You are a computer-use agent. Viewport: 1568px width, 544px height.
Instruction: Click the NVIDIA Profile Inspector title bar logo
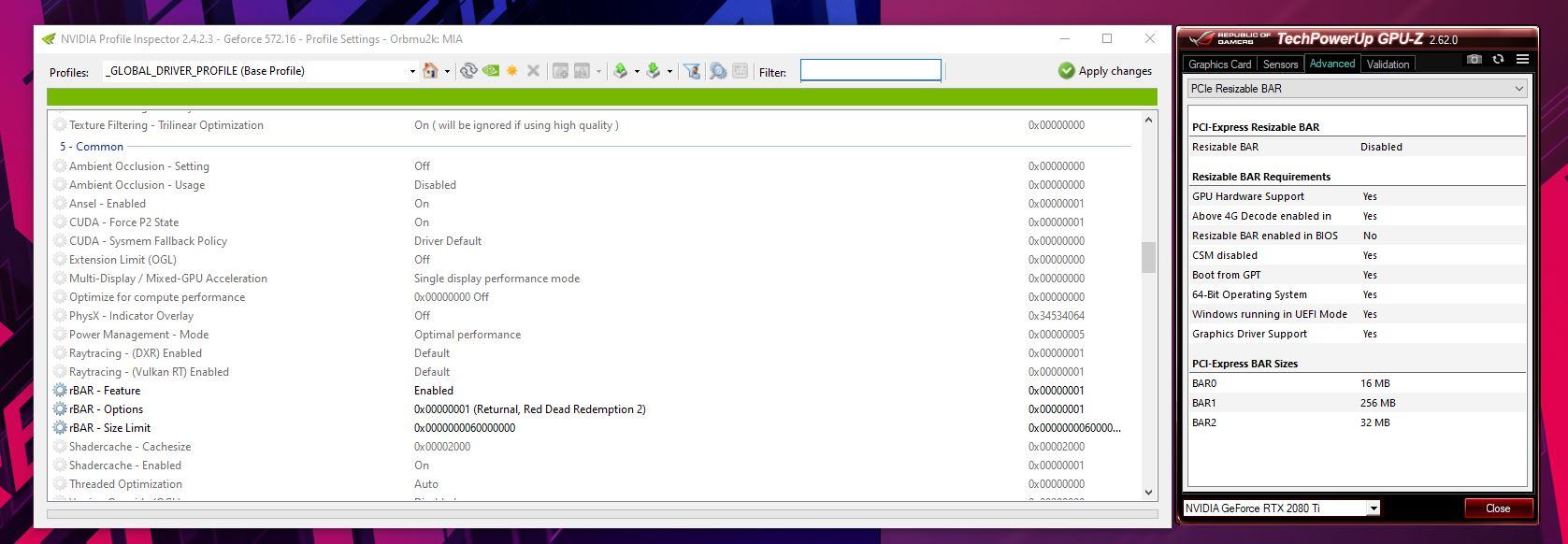coord(49,39)
